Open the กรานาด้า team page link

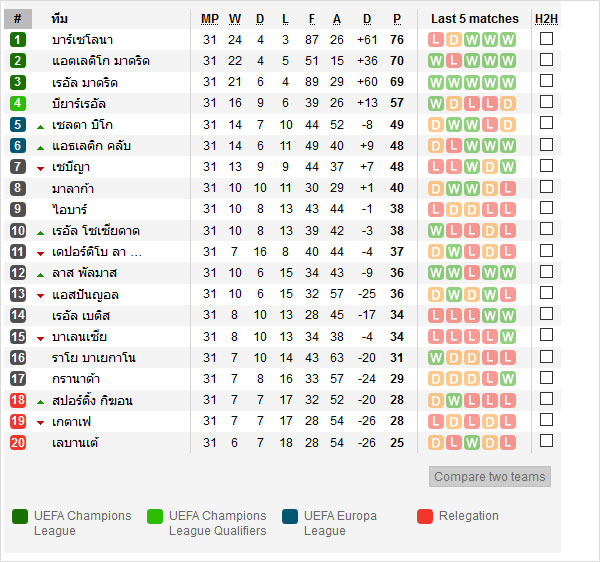78,379
